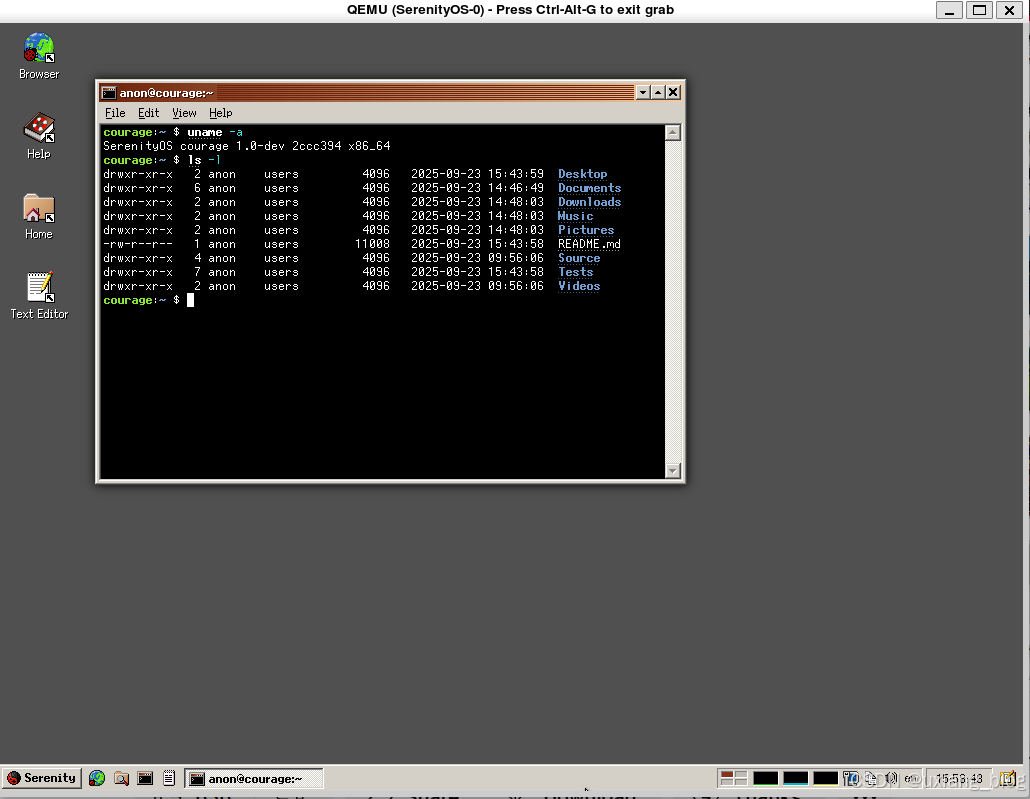Click the terminal icon in the window title bar
Viewport: 1030px width, 799px height.
click(109, 93)
